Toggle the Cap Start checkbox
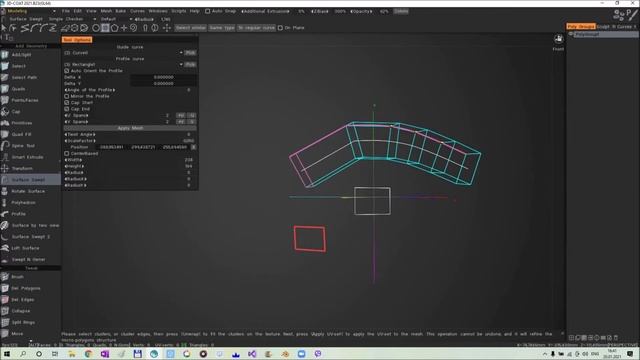The image size is (640, 360). coord(67,103)
